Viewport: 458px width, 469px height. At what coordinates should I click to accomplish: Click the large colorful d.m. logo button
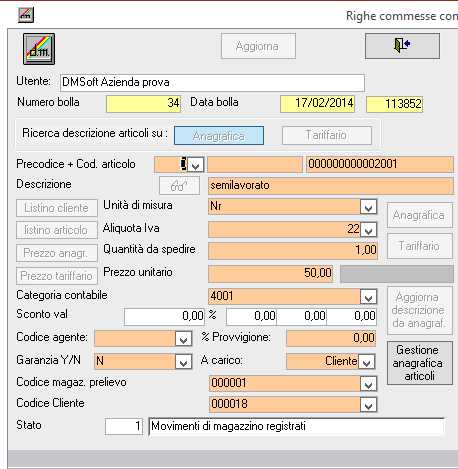tap(39, 49)
